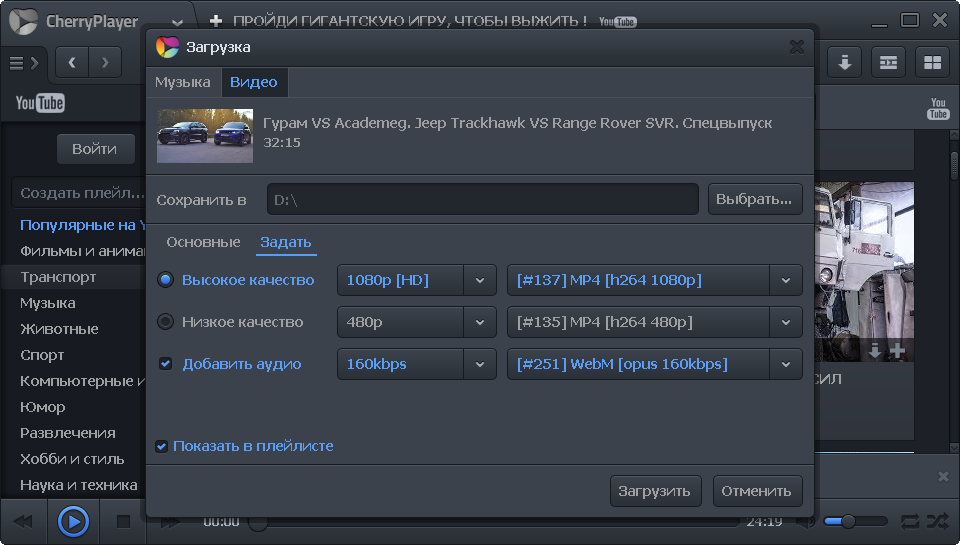
Task: Select the Юмор category
Action: click(x=43, y=407)
